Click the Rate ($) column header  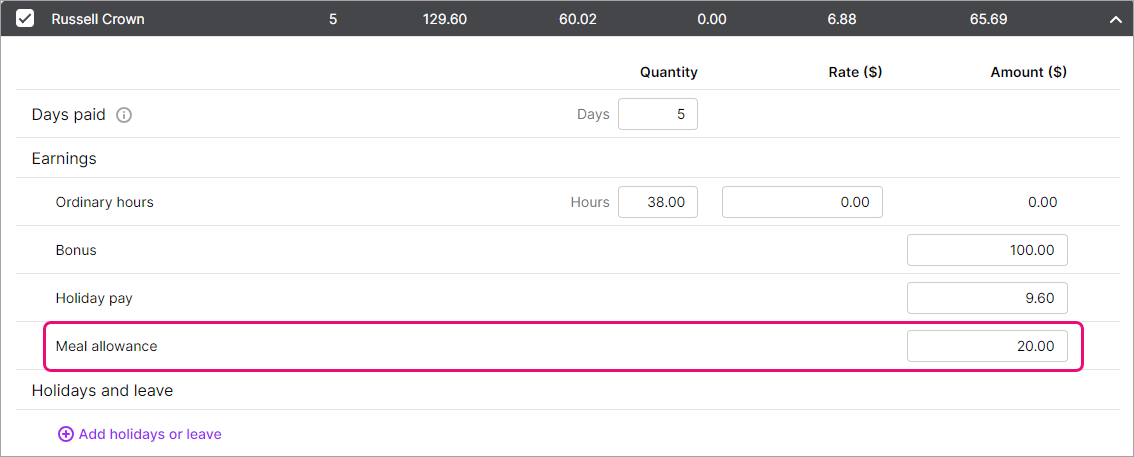pyautogui.click(x=855, y=72)
